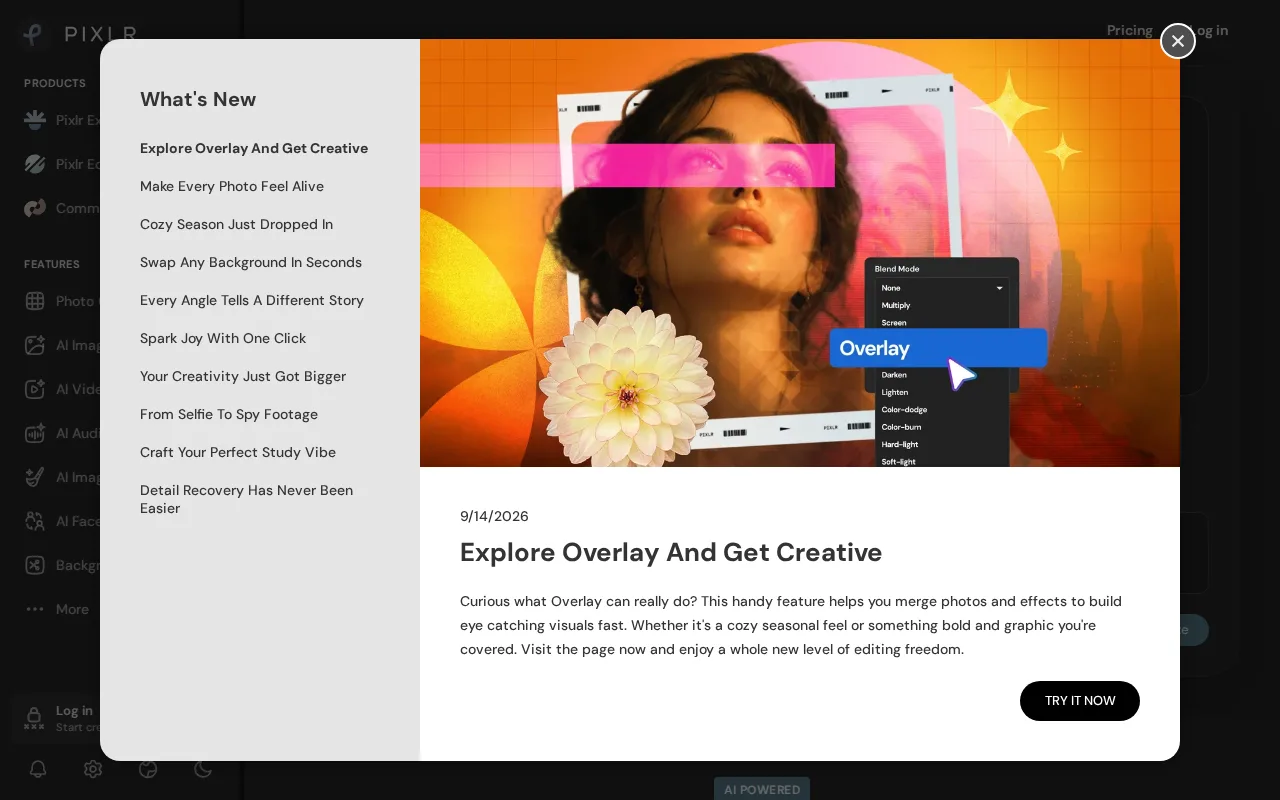Click the 9/14/2026 date text
The height and width of the screenshot is (800, 1280).
[494, 516]
